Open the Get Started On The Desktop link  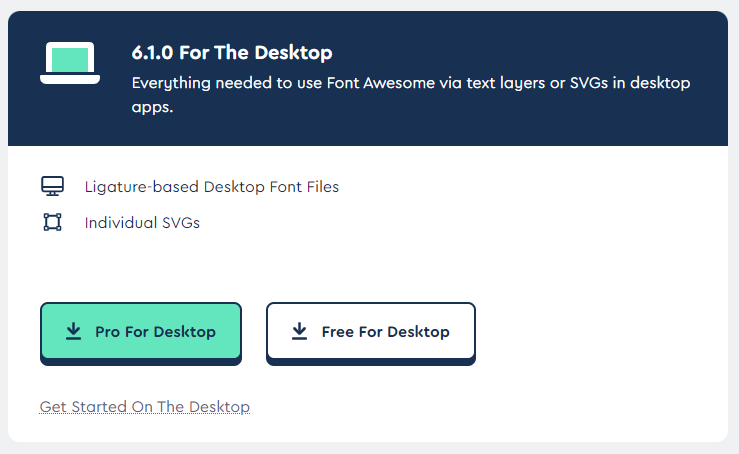pyautogui.click(x=145, y=407)
